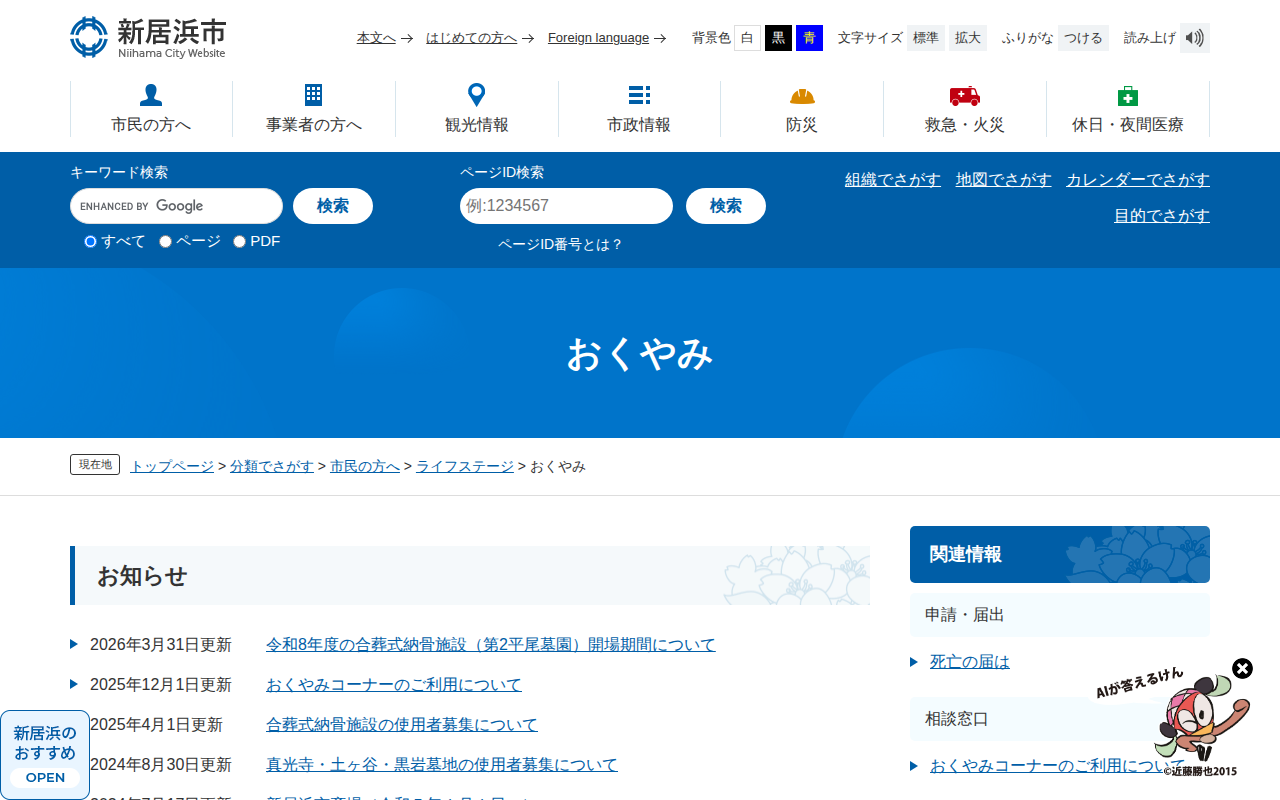The width and height of the screenshot is (1280, 800).
Task: Open 令和8年度の合葬式納骨施設 開場期間 notice
Action: (491, 645)
